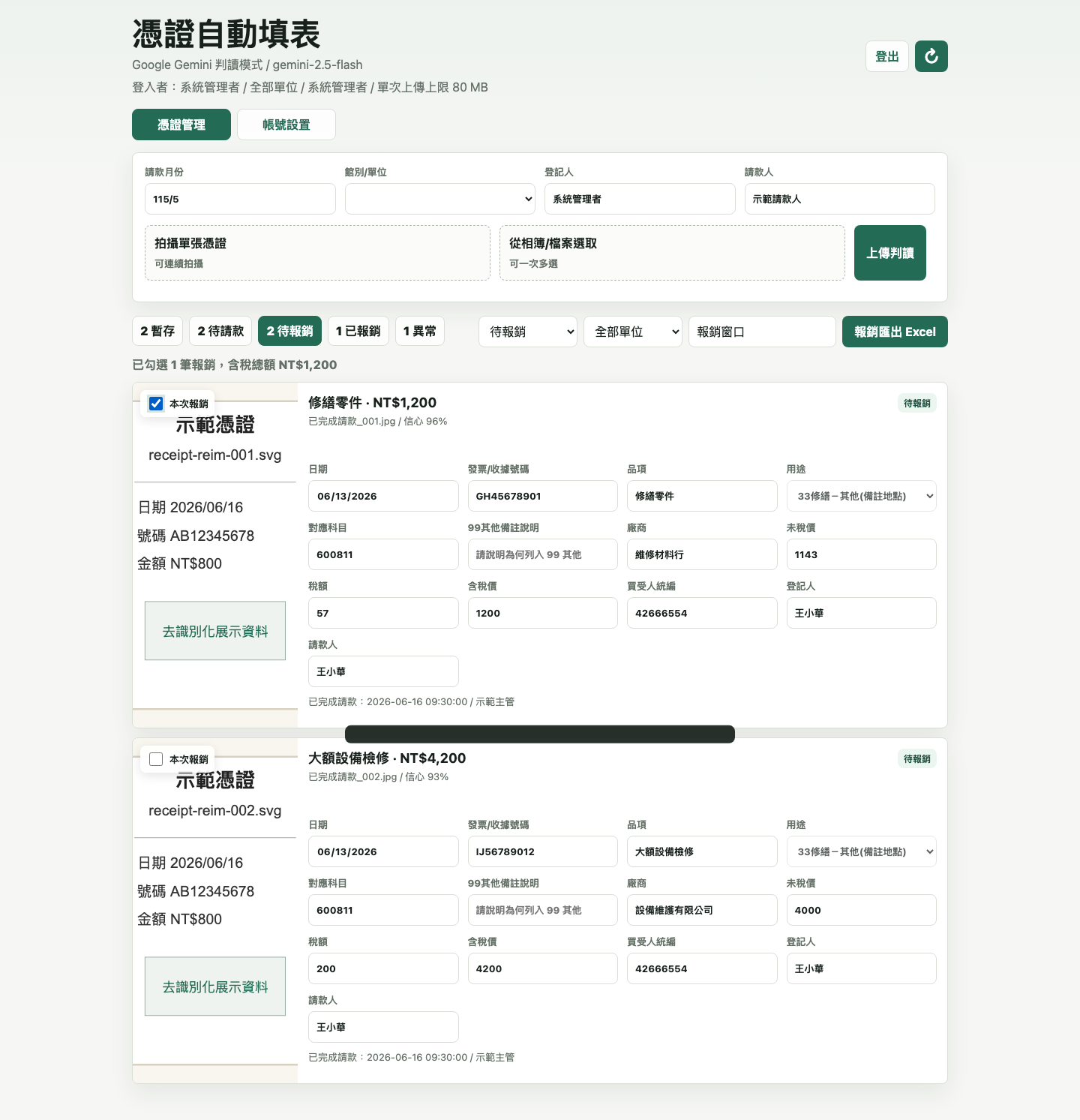The image size is (1080, 1120).
Task: Click 日期 field in 大額設備檢修 card
Action: click(383, 851)
